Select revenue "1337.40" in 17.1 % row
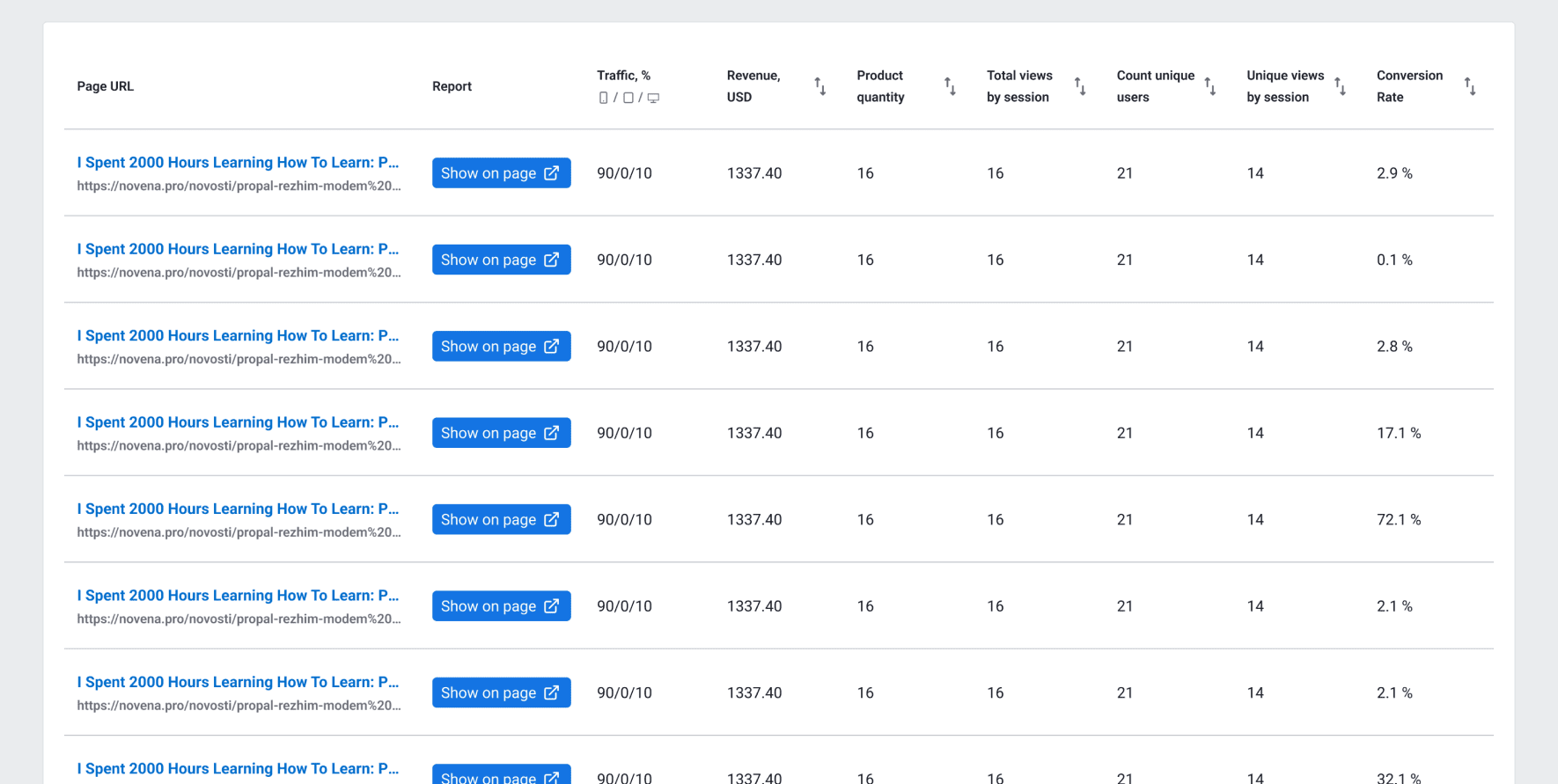This screenshot has width=1558, height=784. [754, 433]
